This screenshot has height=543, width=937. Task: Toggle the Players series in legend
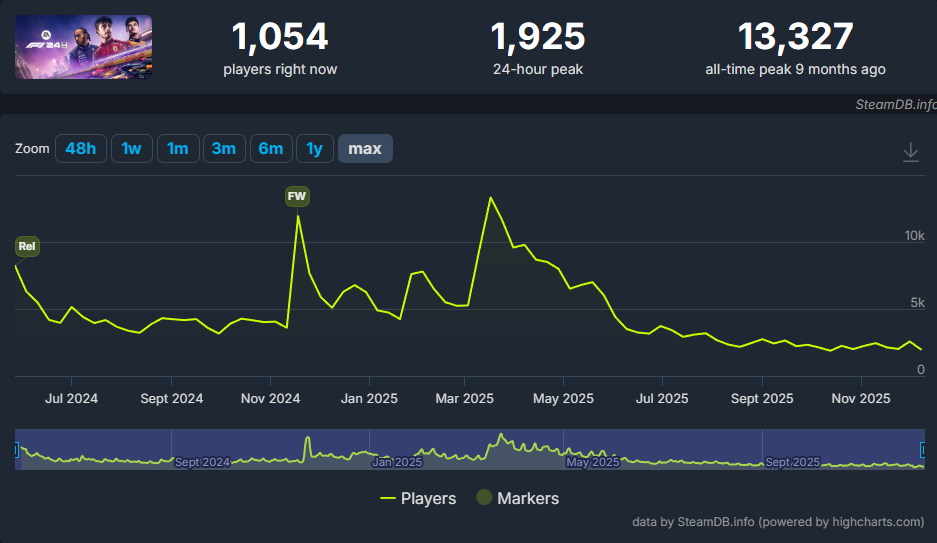pyautogui.click(x=418, y=498)
